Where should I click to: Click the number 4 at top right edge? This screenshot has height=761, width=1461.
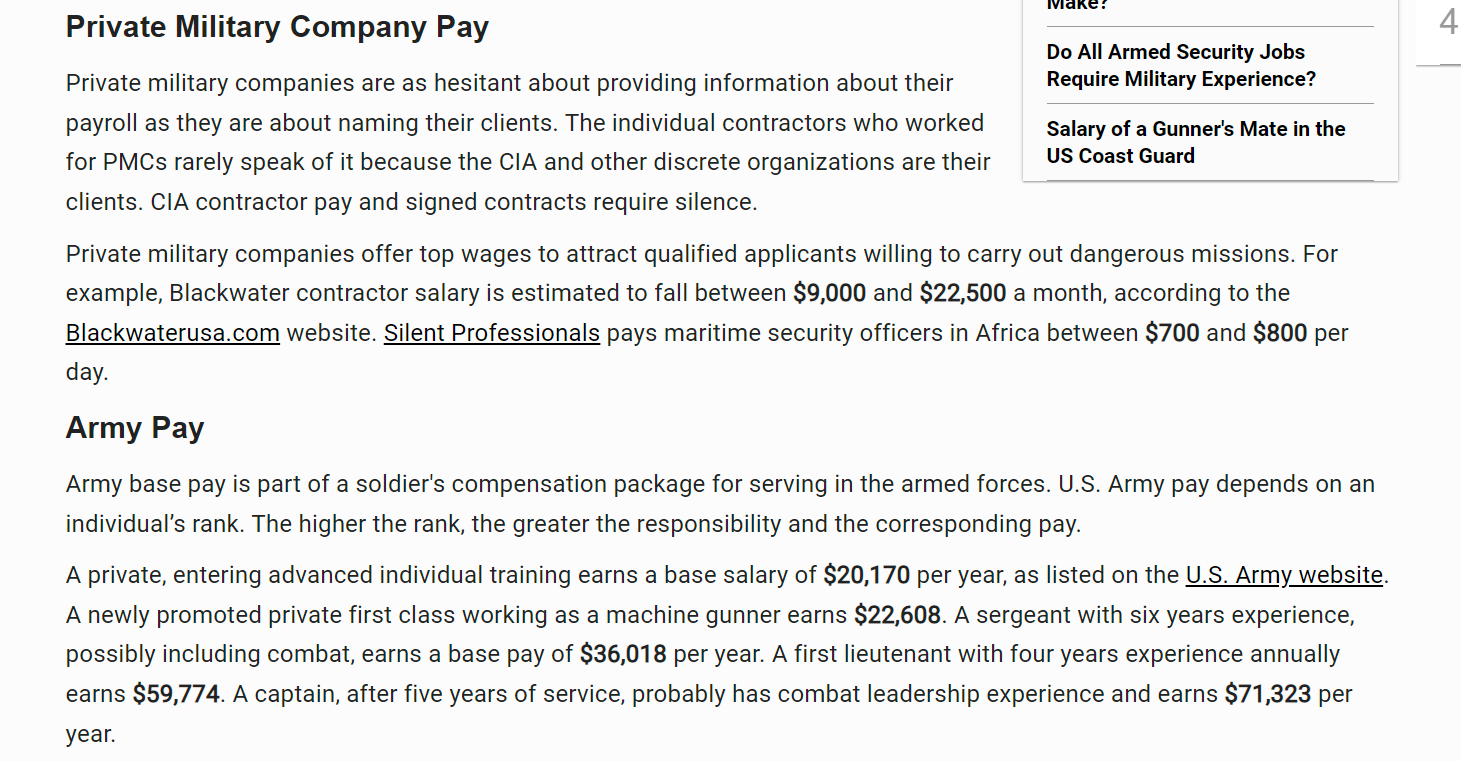click(1447, 22)
